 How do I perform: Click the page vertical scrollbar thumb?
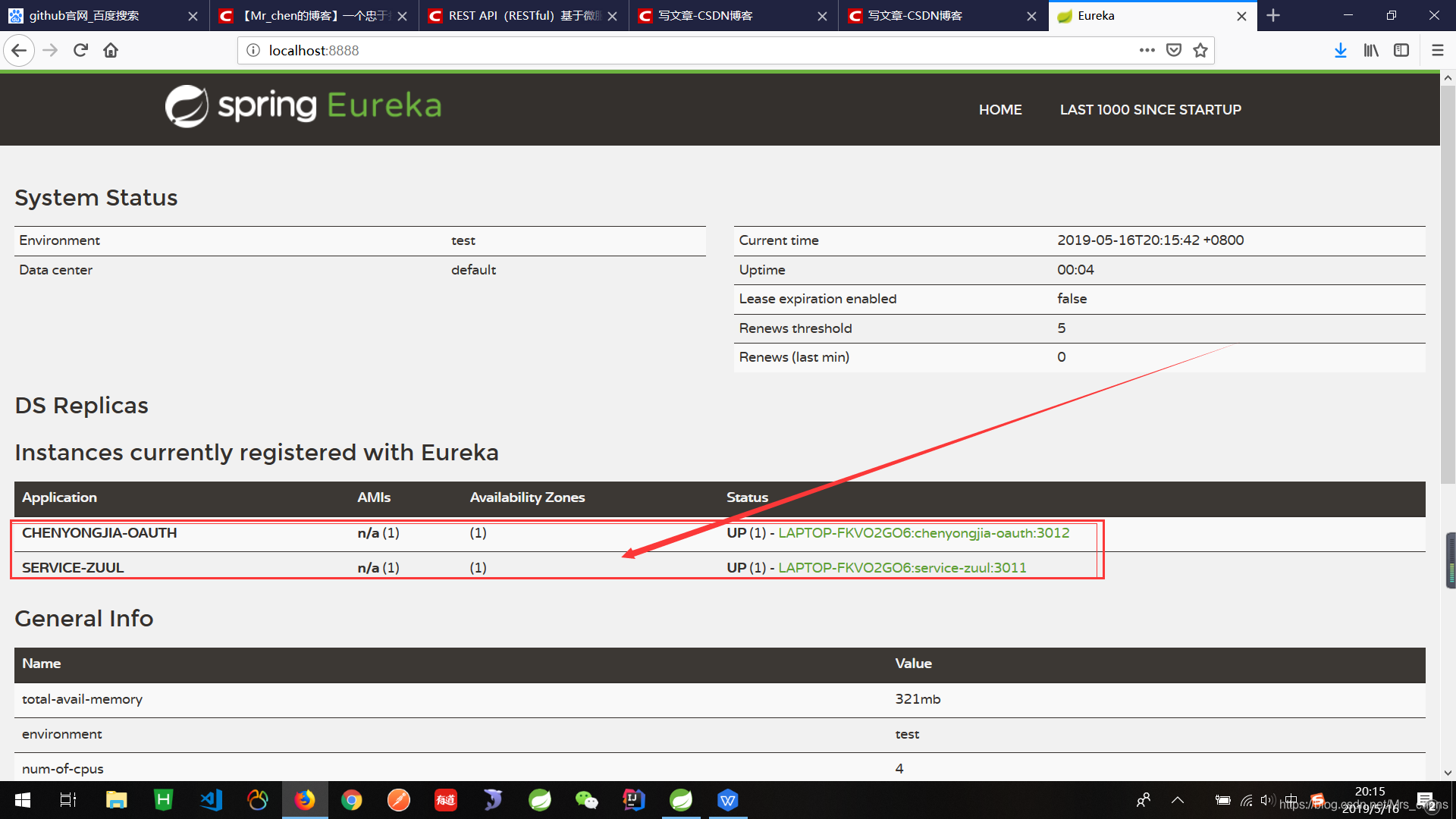point(1447,284)
